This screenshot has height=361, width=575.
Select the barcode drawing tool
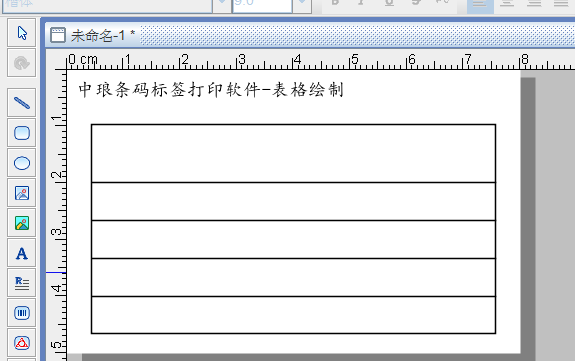(22, 313)
